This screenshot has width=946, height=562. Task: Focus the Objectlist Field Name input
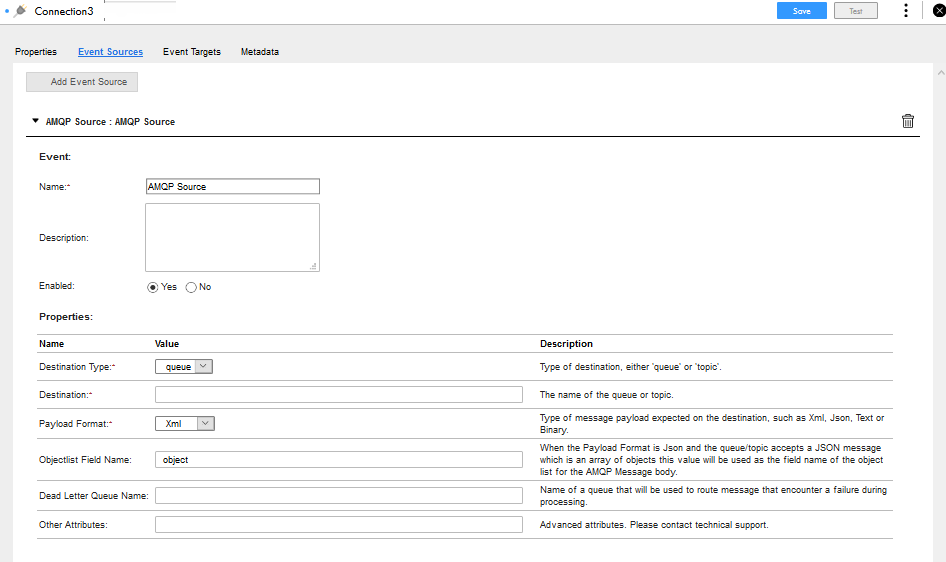(x=338, y=459)
